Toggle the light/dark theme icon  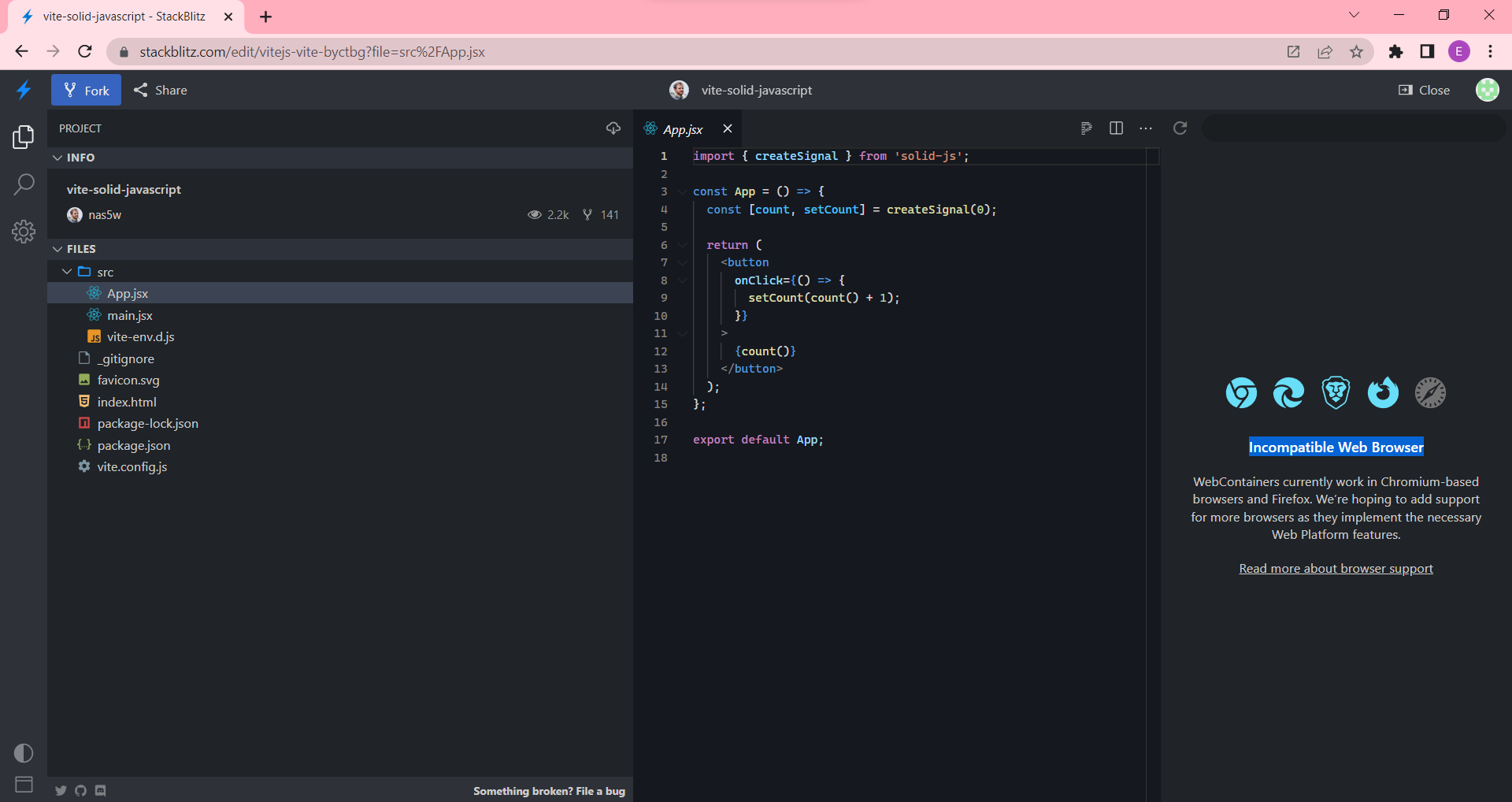[x=23, y=753]
